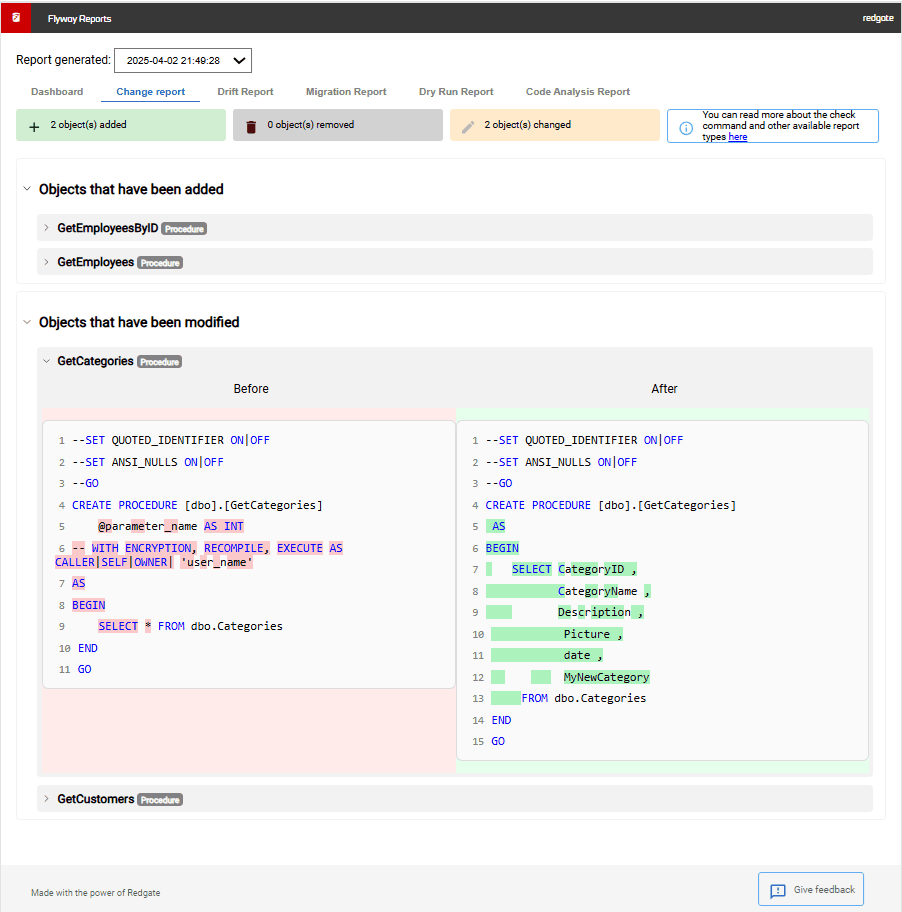The height and width of the screenshot is (912, 902).
Task: Click the redgate logo in the top-right
Action: click(x=877, y=18)
